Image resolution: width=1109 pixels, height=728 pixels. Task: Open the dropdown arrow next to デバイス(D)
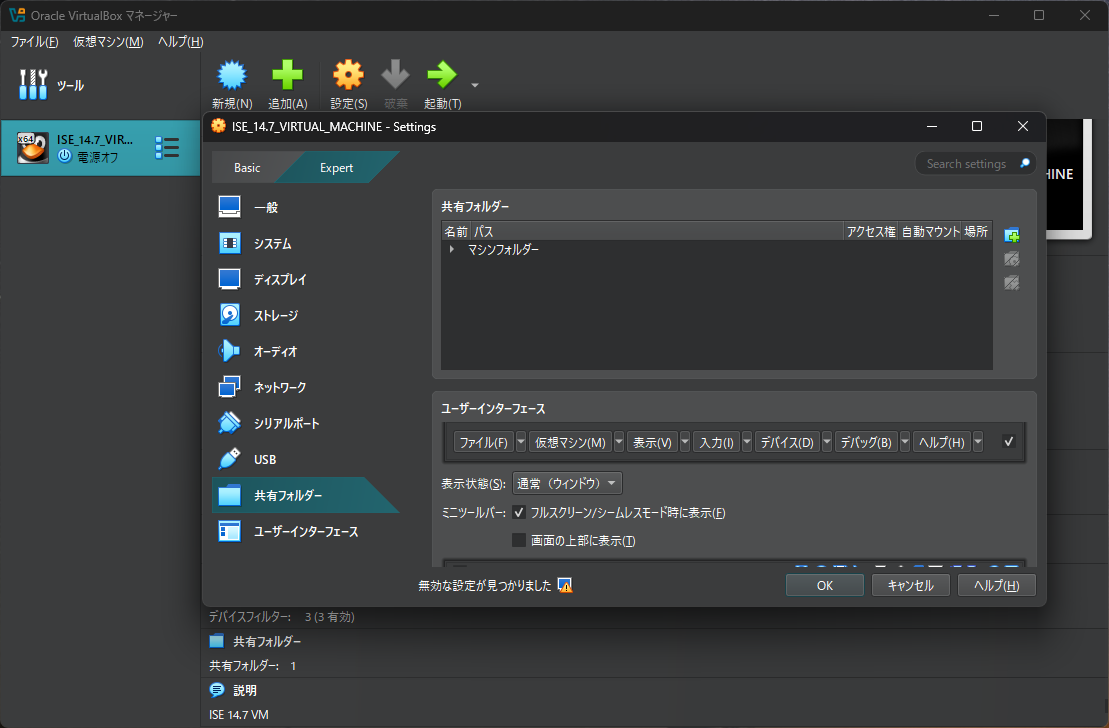click(827, 442)
